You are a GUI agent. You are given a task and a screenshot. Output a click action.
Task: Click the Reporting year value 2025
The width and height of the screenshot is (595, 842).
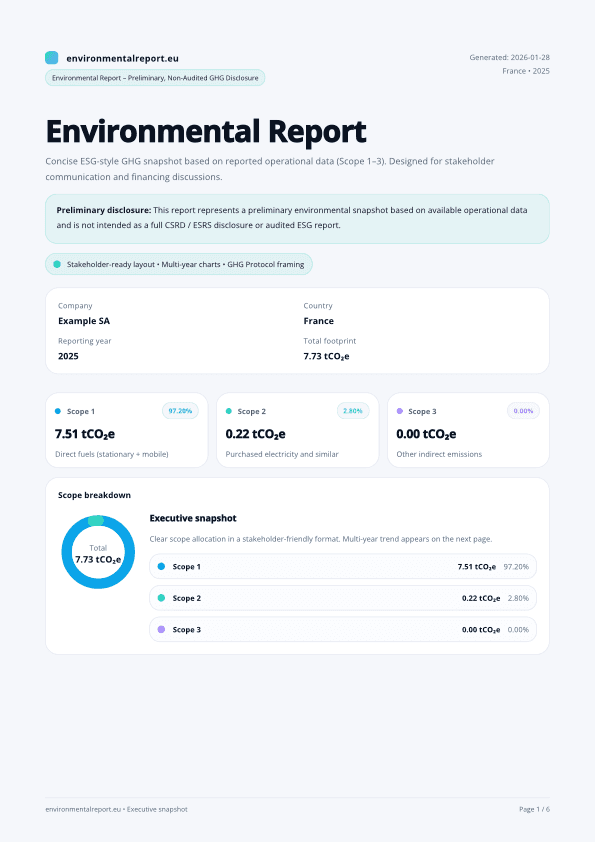tap(68, 356)
